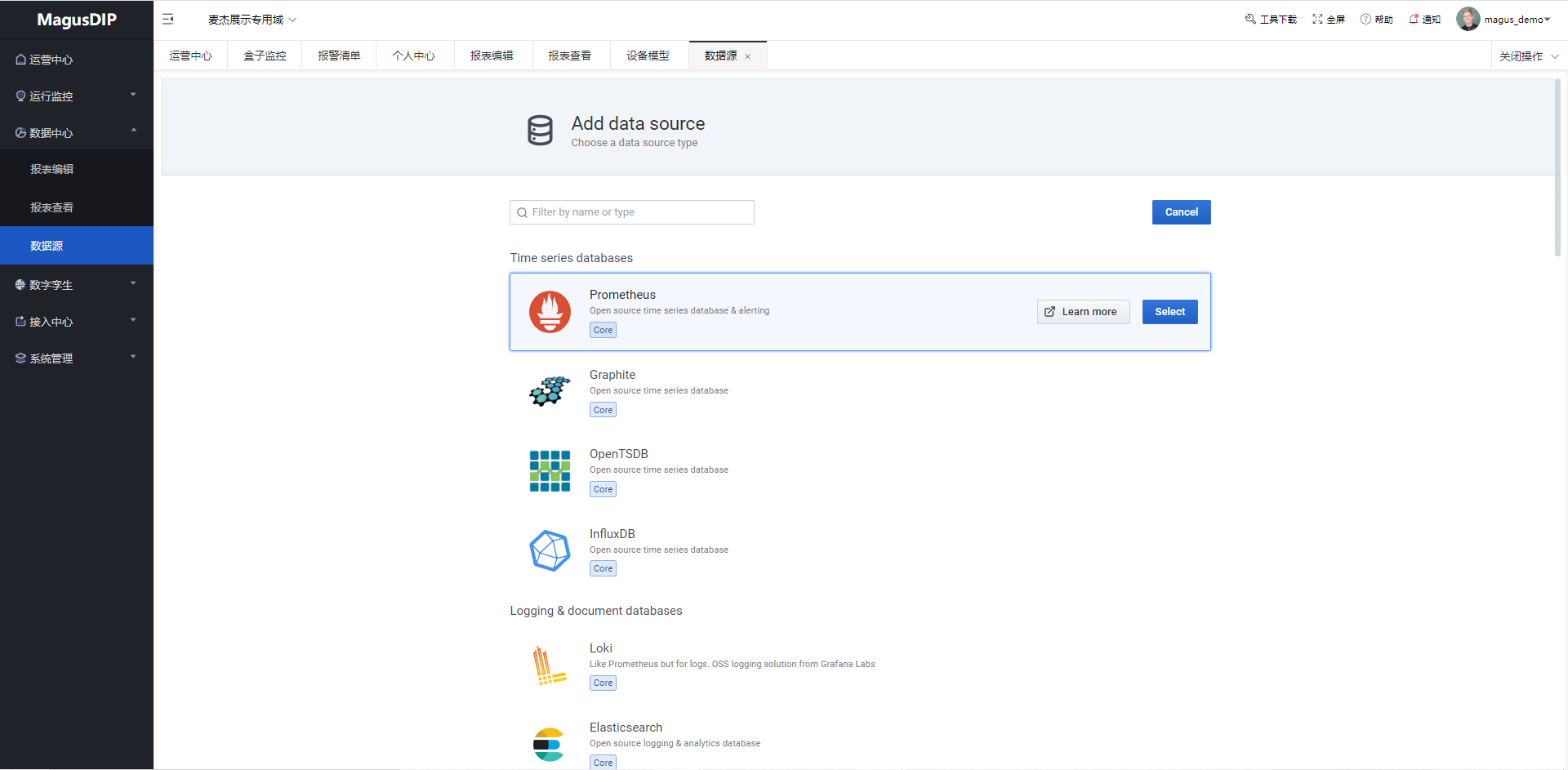The image size is (1568, 770).
Task: Click 'Choose a data source type' subtitle
Action: [x=635, y=143]
